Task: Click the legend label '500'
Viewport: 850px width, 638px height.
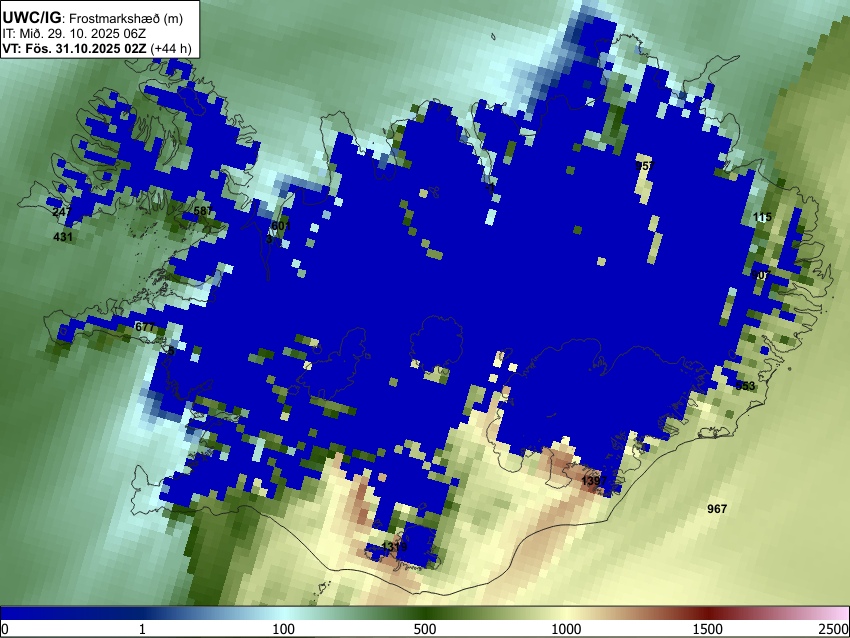Action: 425,629
